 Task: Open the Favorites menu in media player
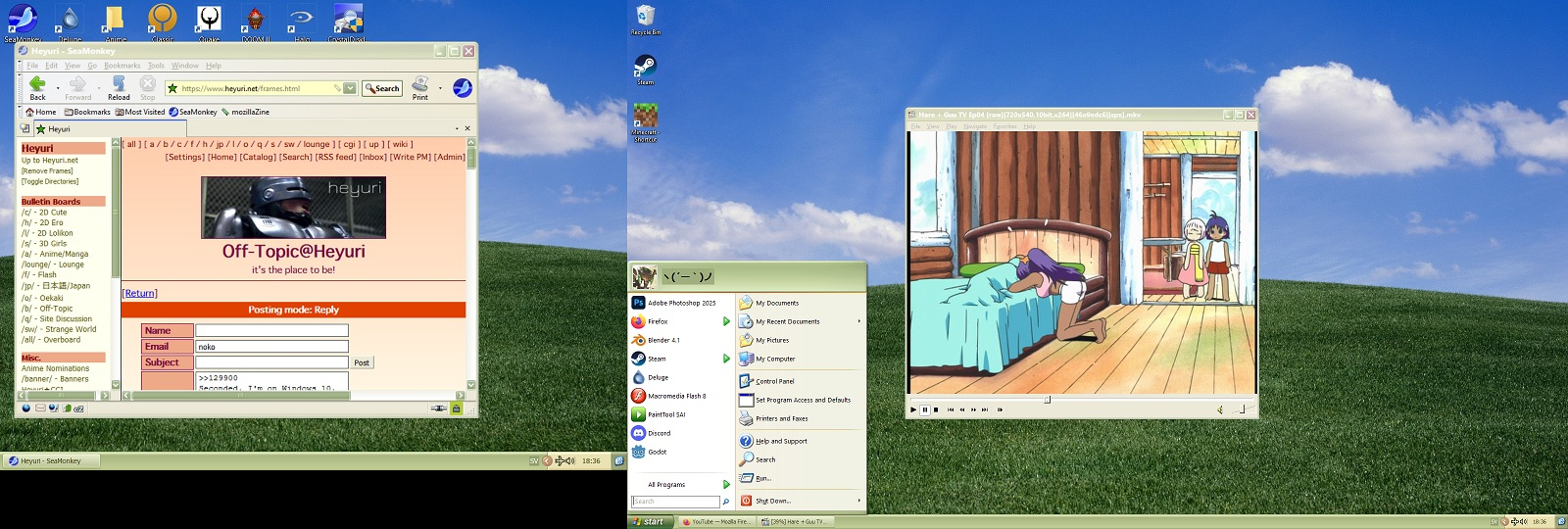tap(1005, 126)
